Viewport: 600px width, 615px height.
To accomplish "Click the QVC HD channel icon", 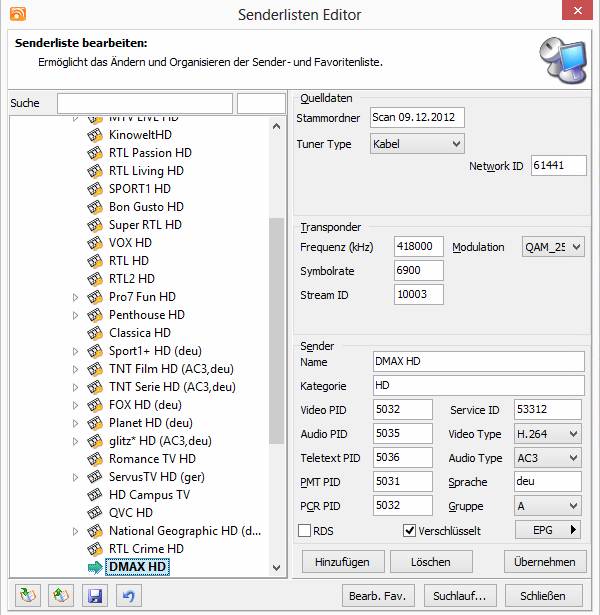I will coord(96,513).
